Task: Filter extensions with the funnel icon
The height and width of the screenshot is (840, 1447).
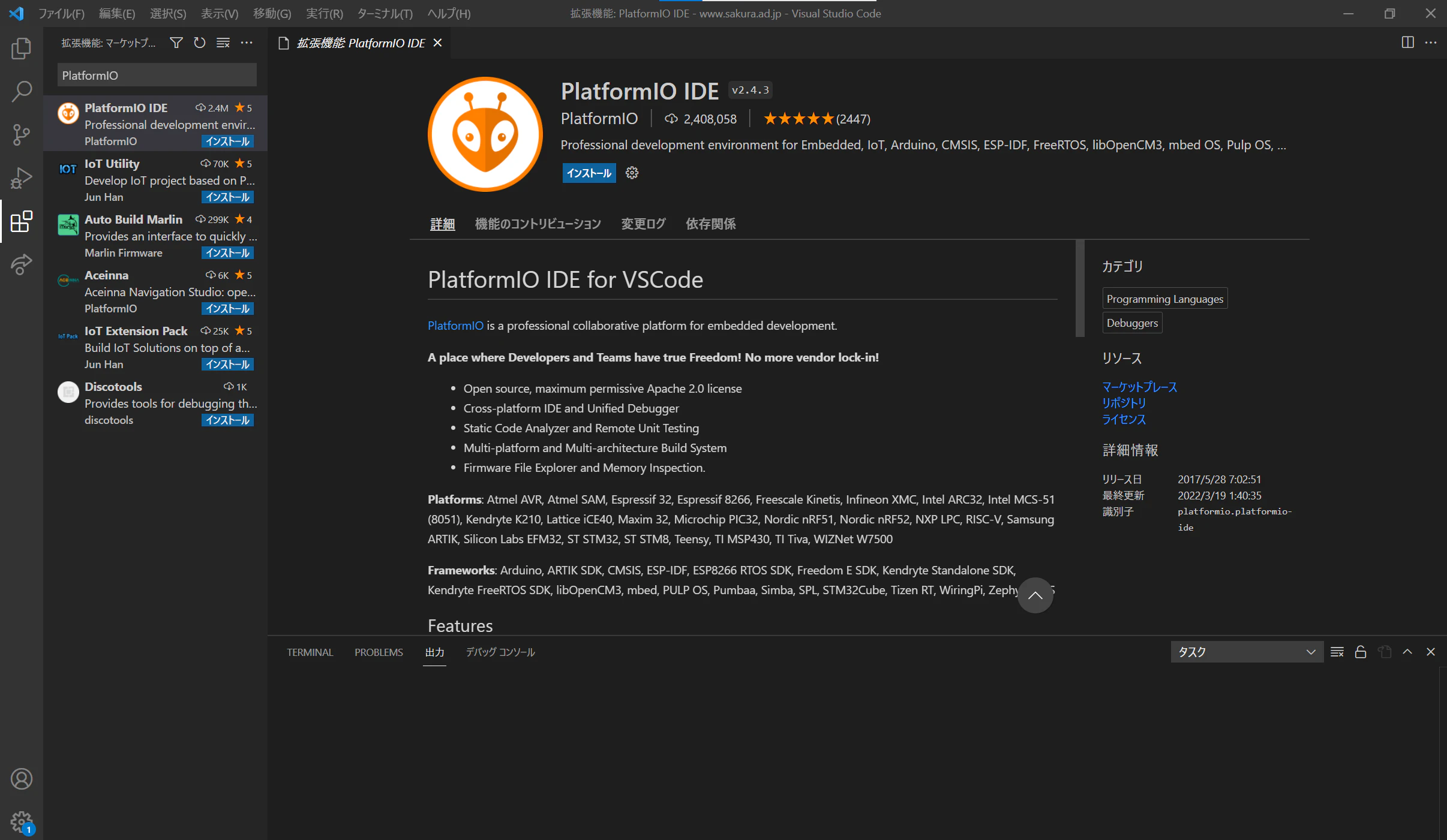Action: point(176,43)
